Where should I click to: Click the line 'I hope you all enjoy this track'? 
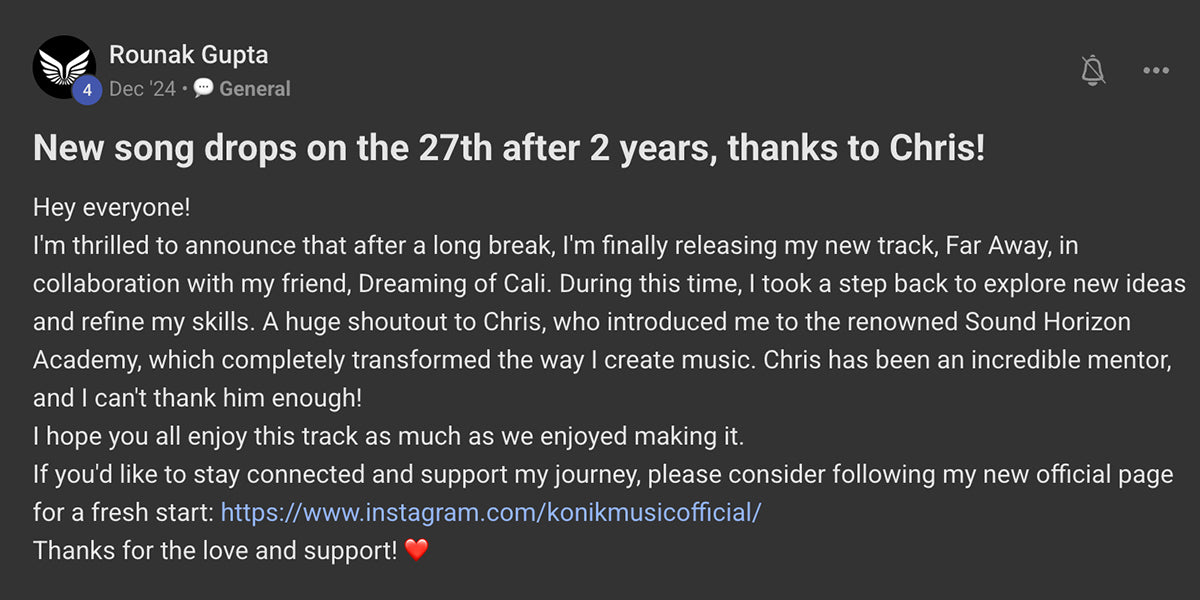389,436
